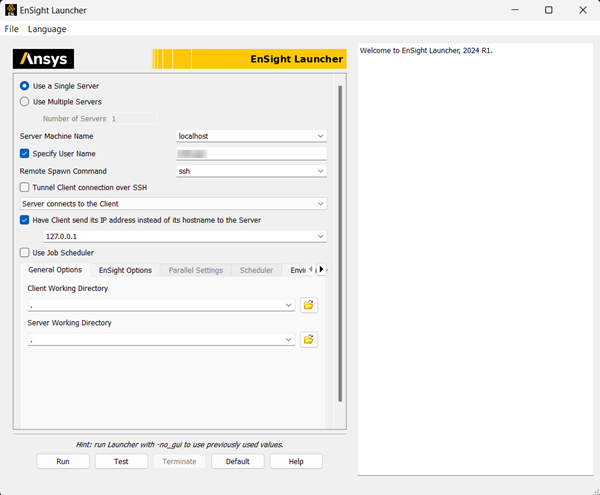Click the "Server Machine Name" label
This screenshot has height=495, width=600.
[57, 136]
